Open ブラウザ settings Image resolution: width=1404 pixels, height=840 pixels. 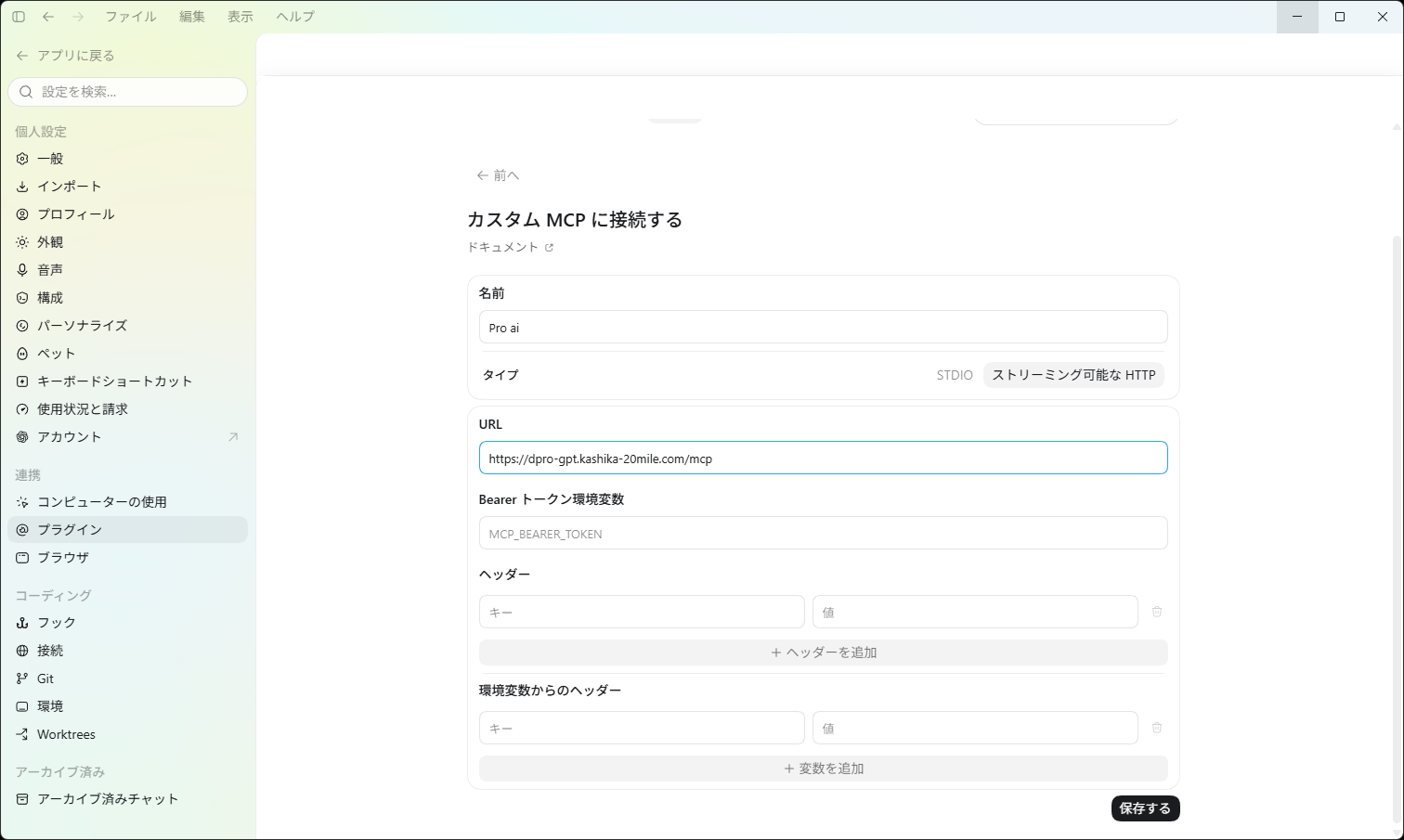point(128,558)
